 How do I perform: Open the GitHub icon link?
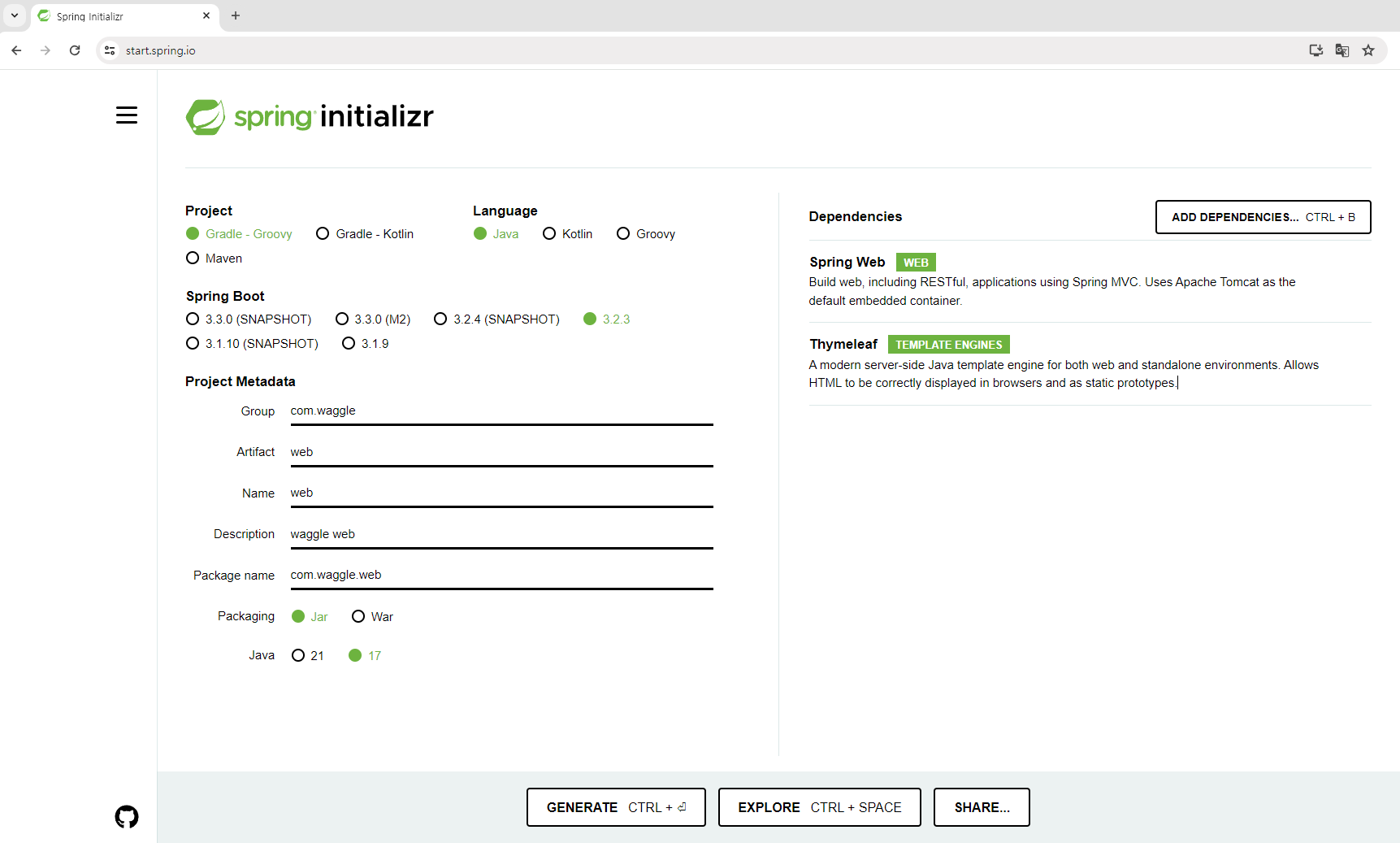pyautogui.click(x=127, y=816)
